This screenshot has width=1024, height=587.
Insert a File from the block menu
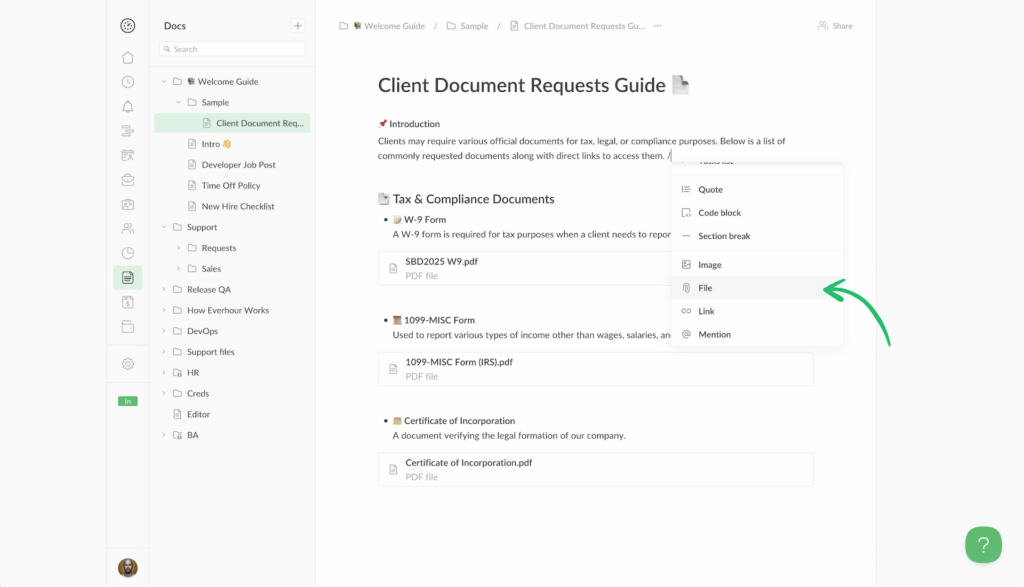pos(704,287)
